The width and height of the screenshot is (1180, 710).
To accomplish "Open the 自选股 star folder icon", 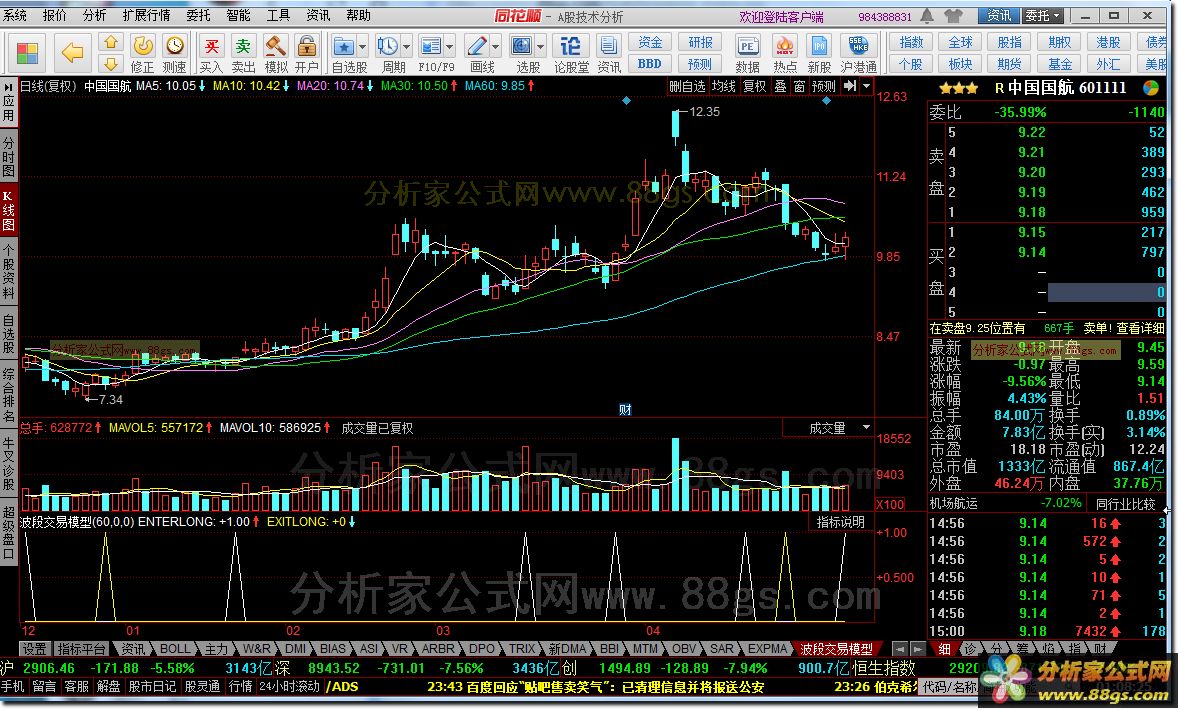I will [344, 47].
